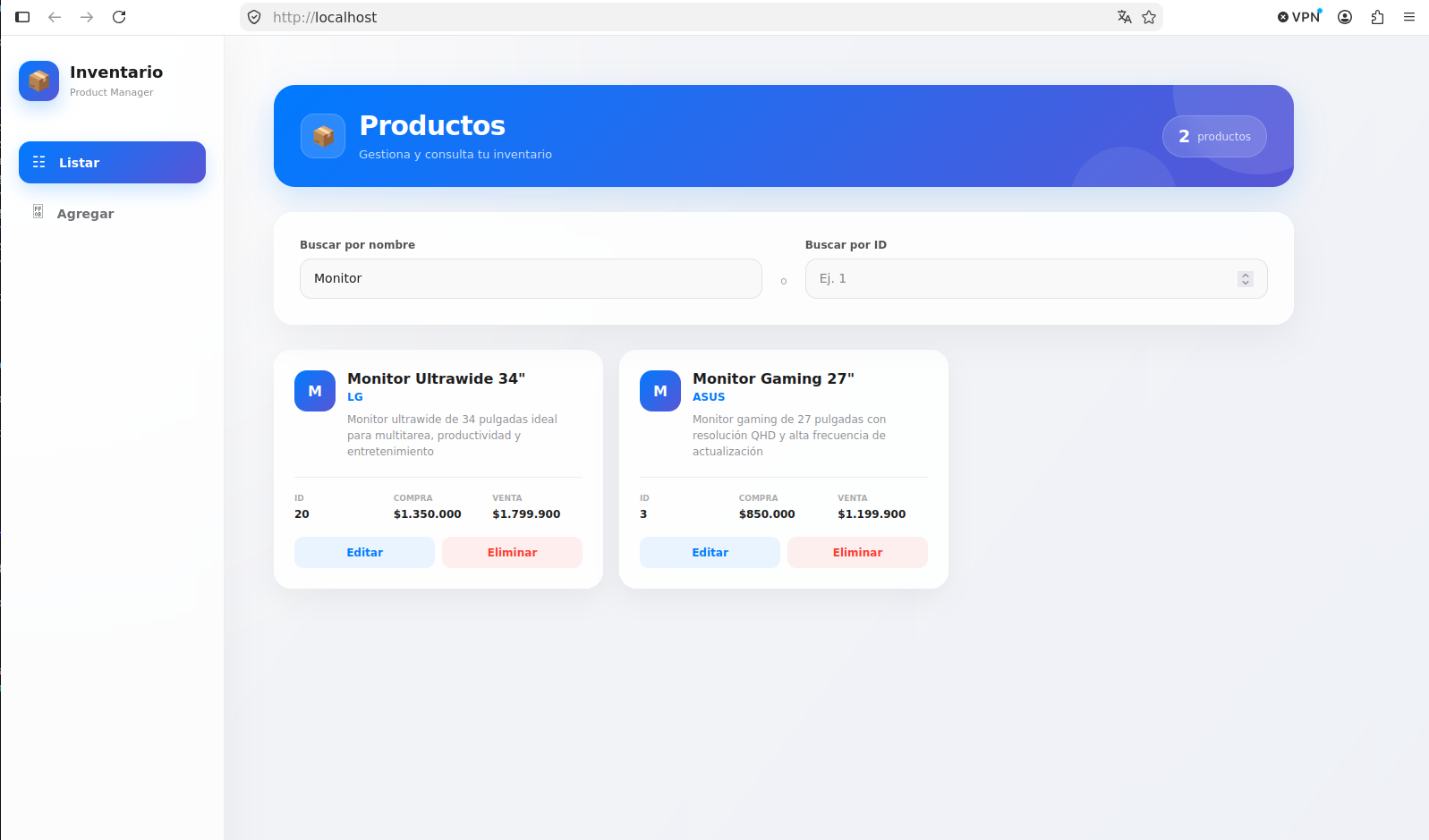Edit the Monitor Ultrawide 34" product
Screen dimensions: 1429x840
tap(364, 552)
